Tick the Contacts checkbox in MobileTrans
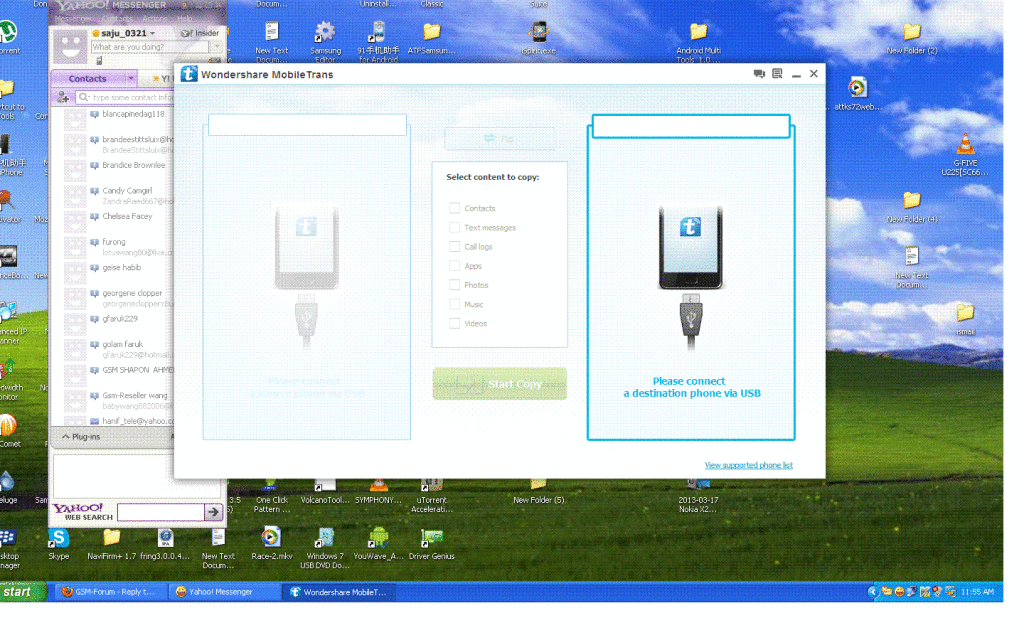The width and height of the screenshot is (1024, 640). click(x=455, y=208)
